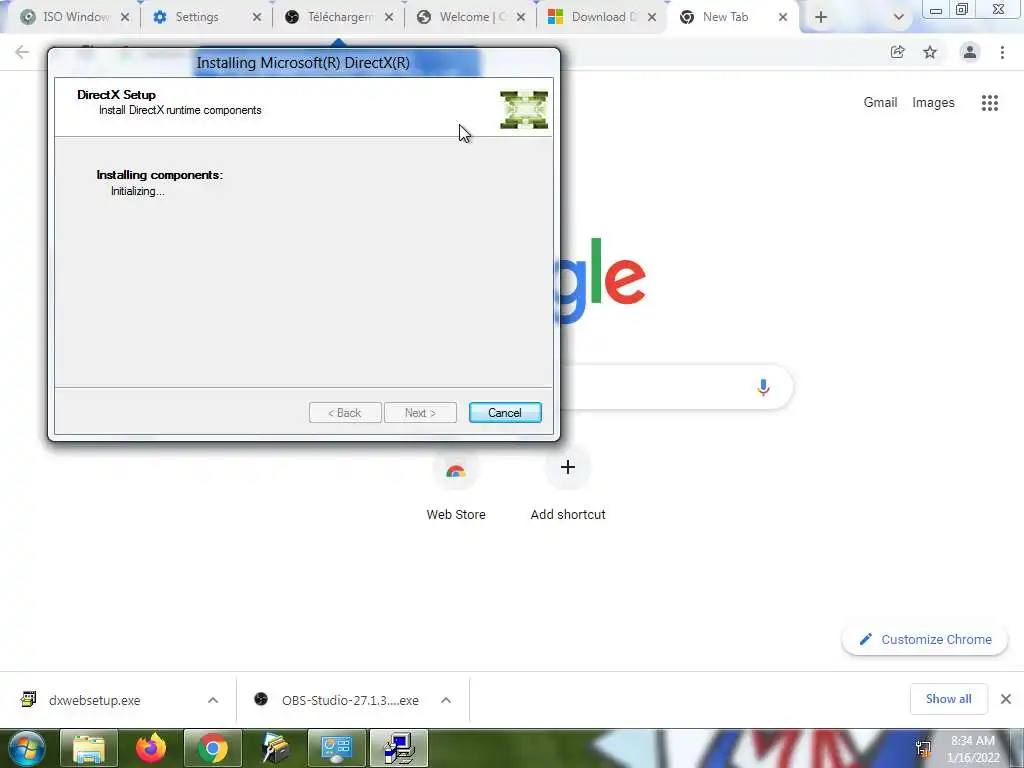Open Chrome taskbar icon
The width and height of the screenshot is (1024, 768).
(x=213, y=748)
